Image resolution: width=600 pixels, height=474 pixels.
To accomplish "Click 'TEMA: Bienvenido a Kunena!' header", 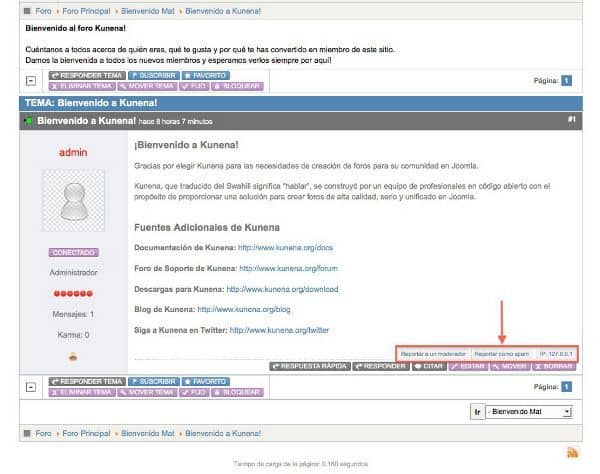I will [91, 103].
